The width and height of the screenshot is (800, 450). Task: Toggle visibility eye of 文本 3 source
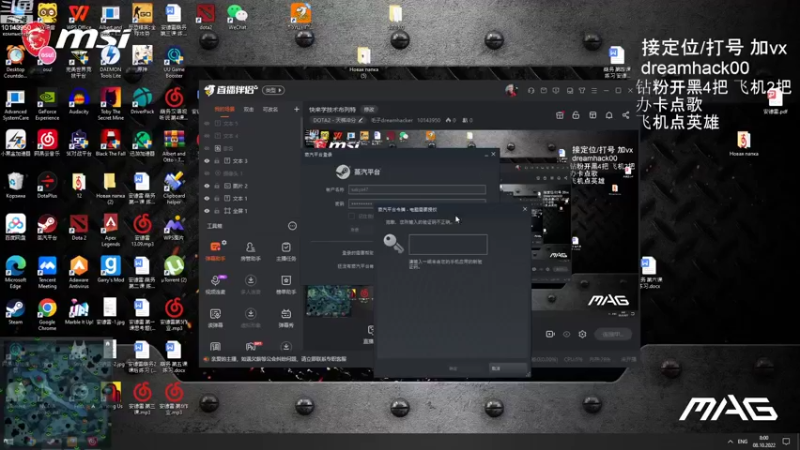pos(207,161)
